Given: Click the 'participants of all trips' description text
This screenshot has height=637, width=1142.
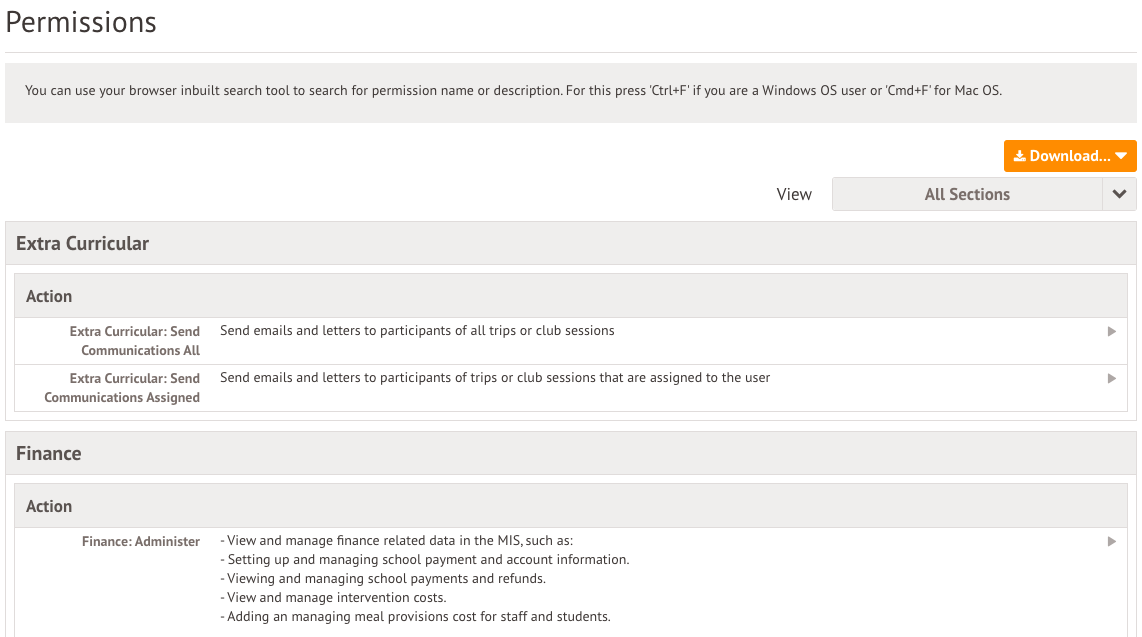Looking at the screenshot, I should pos(417,330).
